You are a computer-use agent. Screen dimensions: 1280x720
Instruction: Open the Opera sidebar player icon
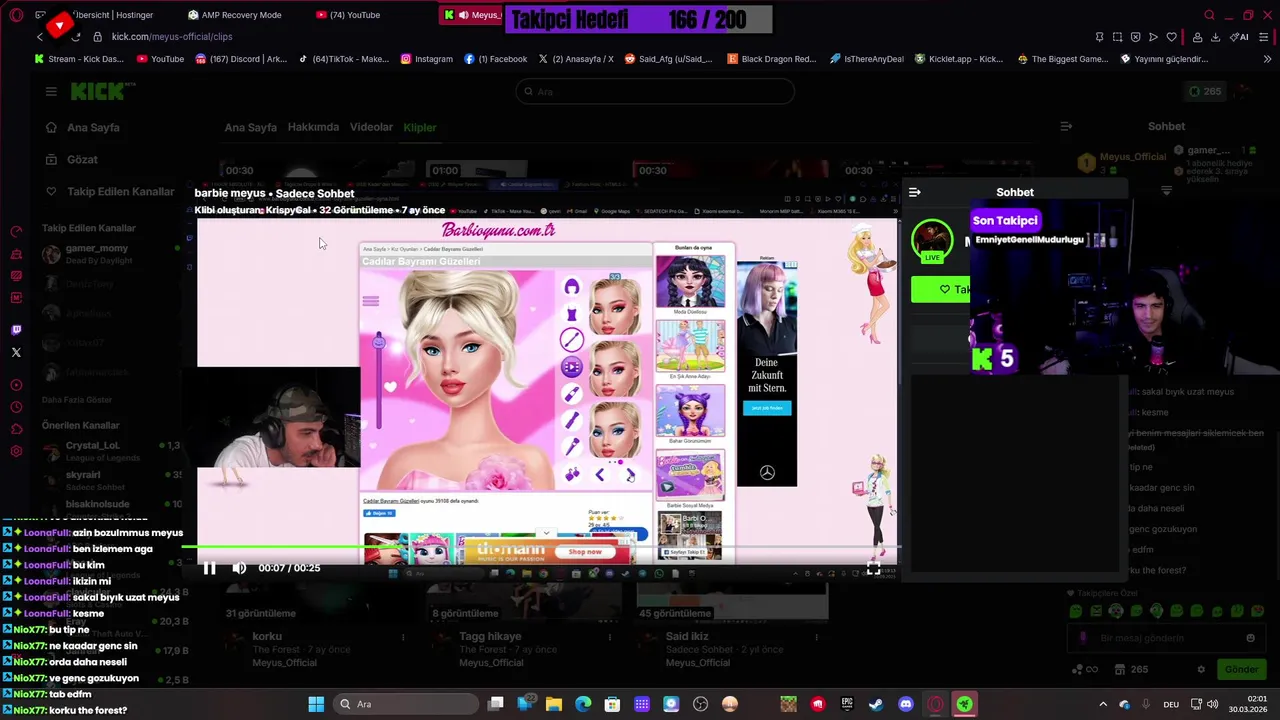point(16,385)
